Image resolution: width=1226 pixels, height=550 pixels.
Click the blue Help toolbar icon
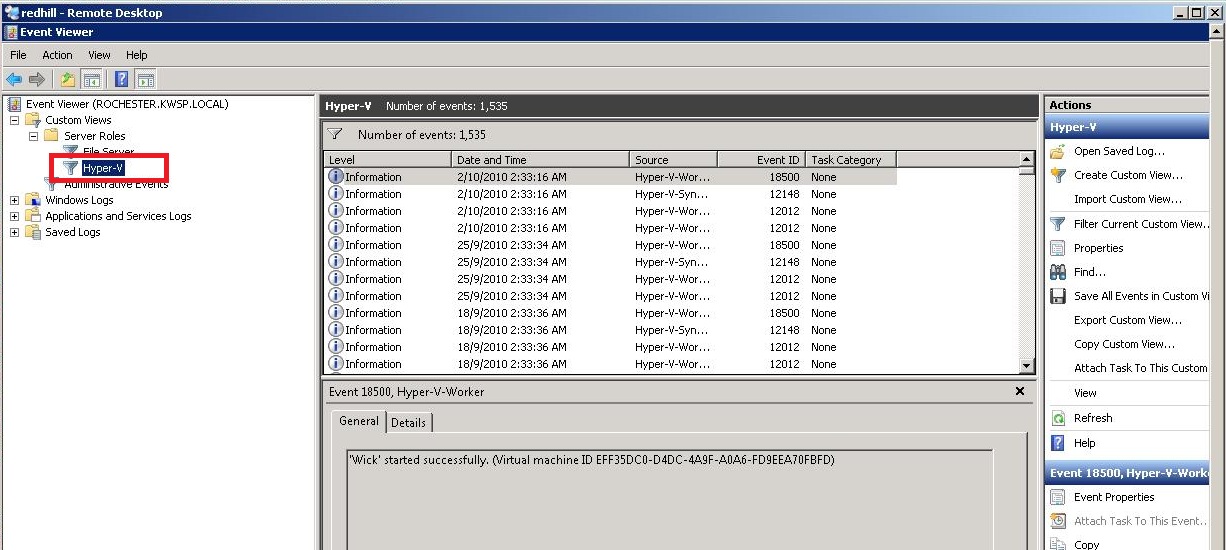click(x=121, y=80)
